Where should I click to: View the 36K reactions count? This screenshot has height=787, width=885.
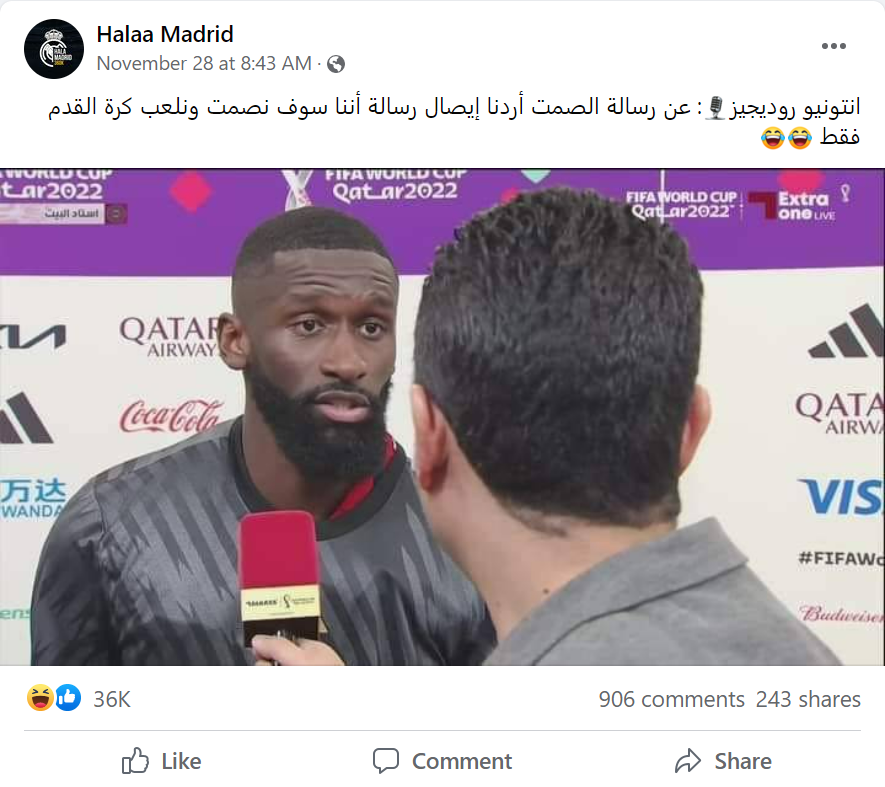(x=112, y=699)
